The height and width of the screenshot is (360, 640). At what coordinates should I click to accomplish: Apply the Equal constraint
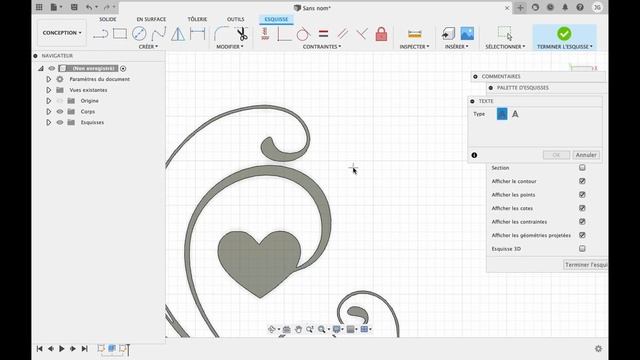(323, 34)
